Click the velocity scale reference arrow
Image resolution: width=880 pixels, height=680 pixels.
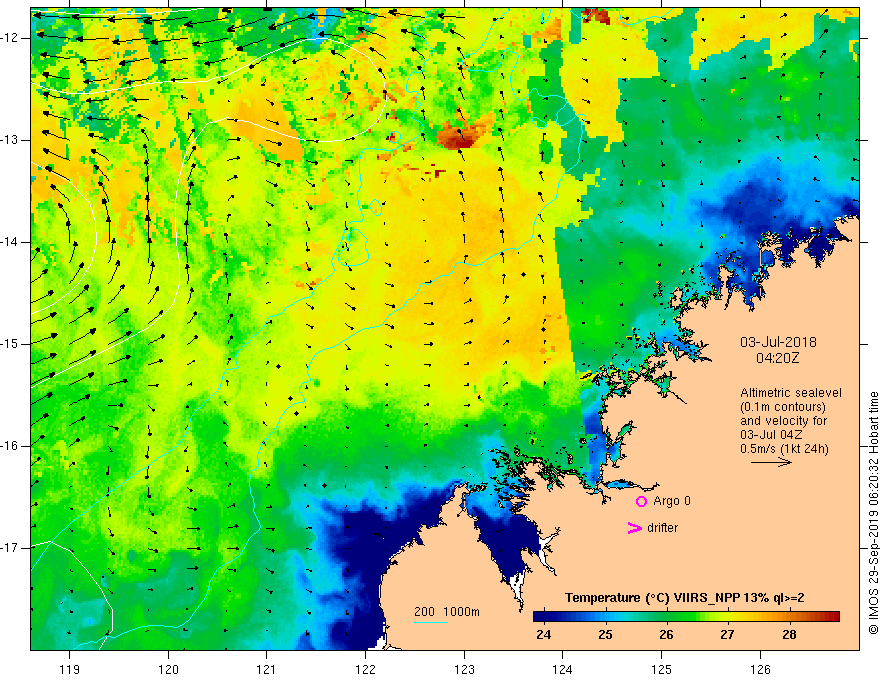click(x=771, y=462)
